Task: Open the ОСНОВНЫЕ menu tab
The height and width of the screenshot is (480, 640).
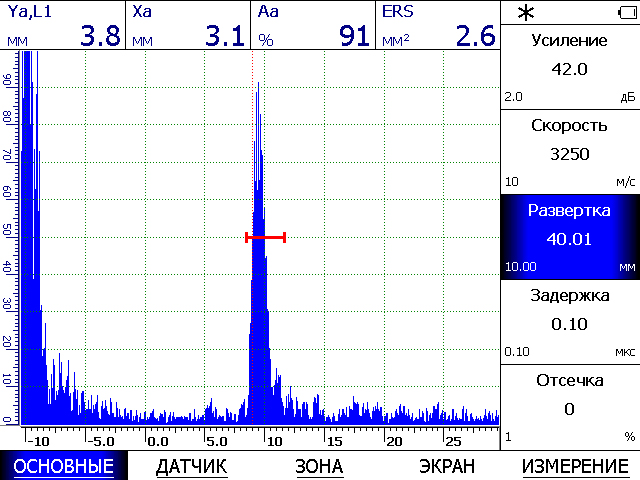Action: click(64, 466)
